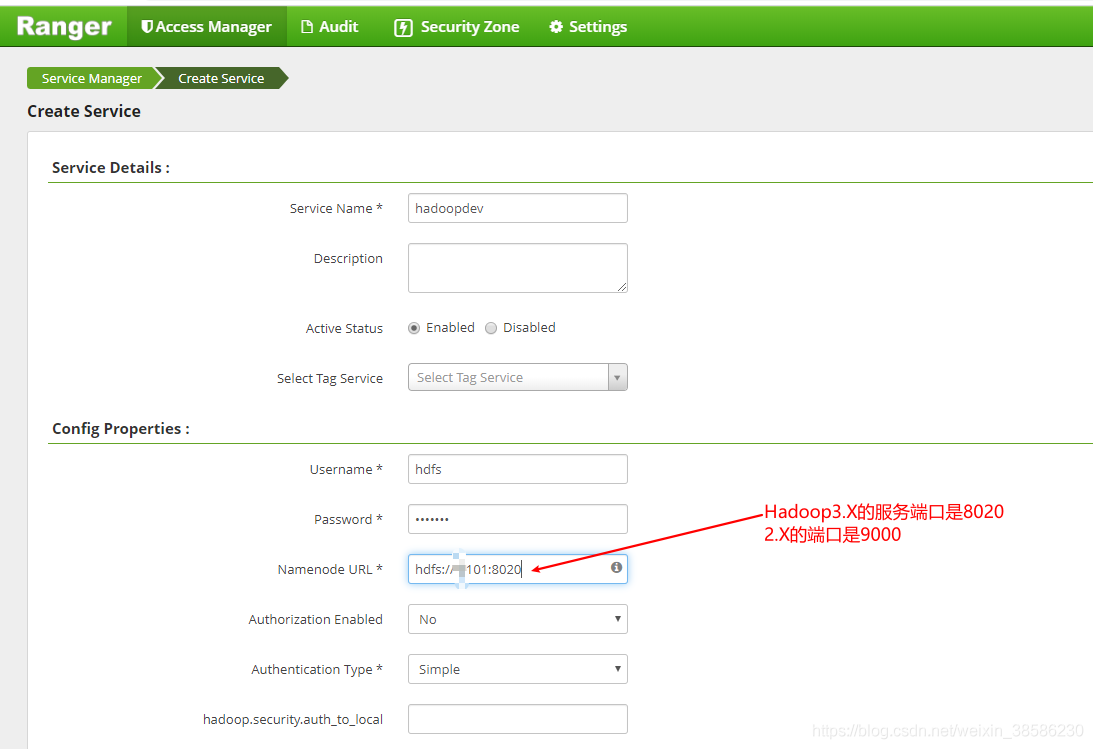Select the Disabled radio button

pos(491,328)
